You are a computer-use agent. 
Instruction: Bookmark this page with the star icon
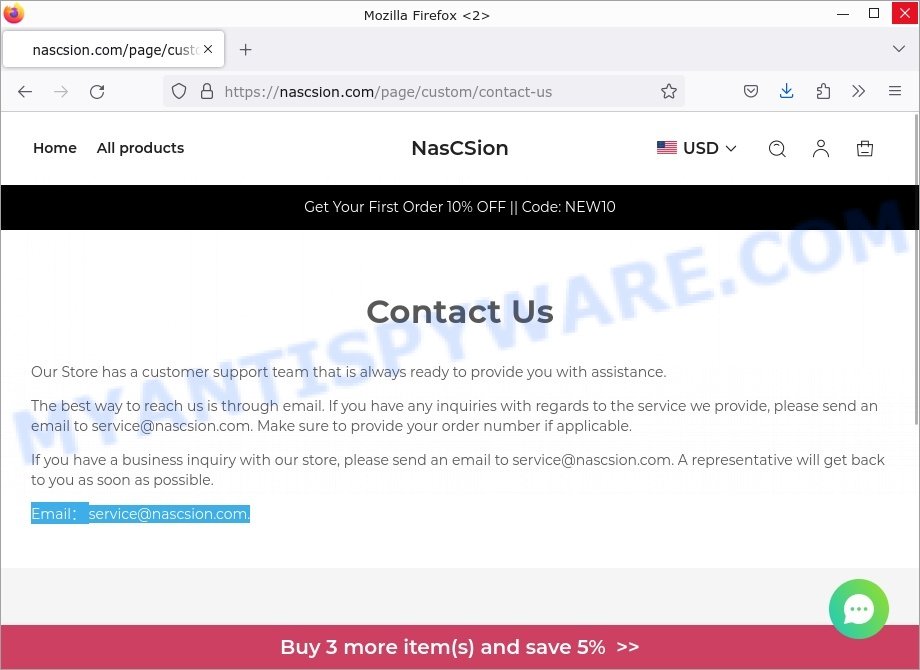[x=668, y=92]
